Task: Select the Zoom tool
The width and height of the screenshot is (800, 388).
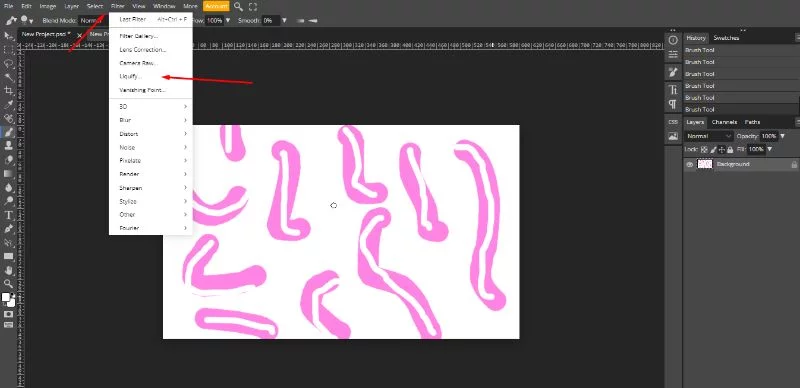Action: (x=9, y=284)
